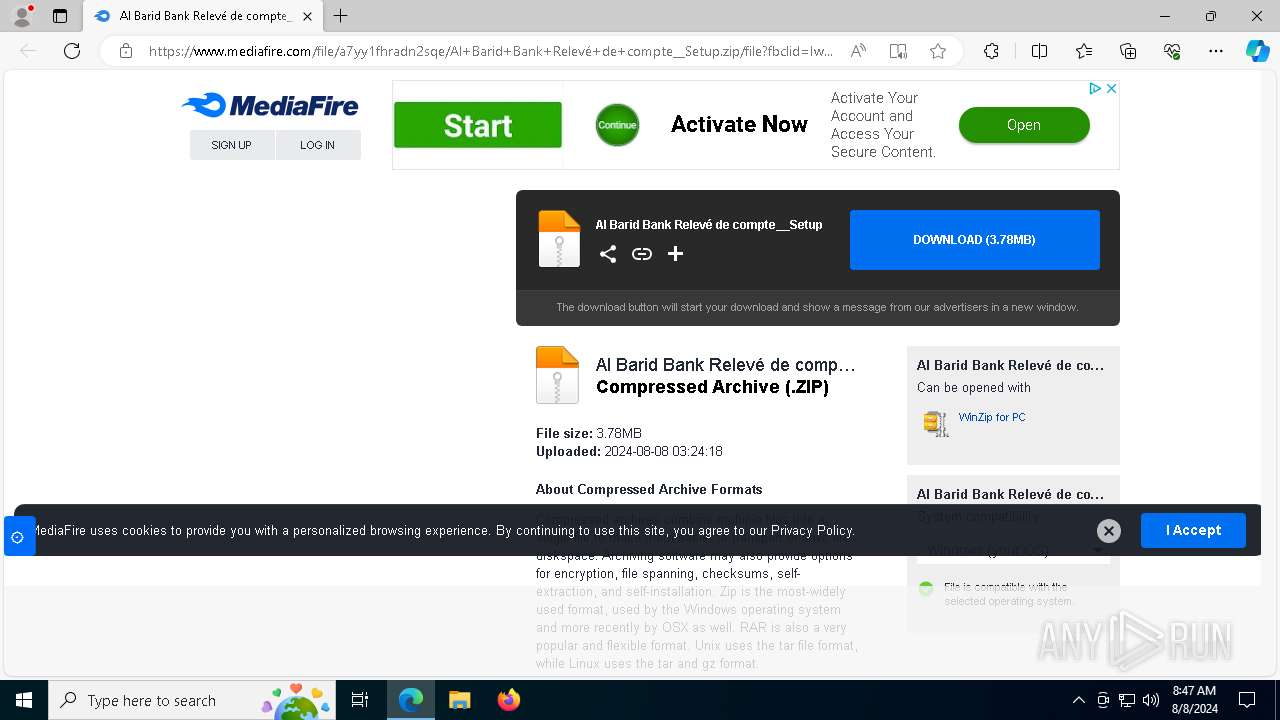
Task: Copy the file link chain icon
Action: [642, 254]
